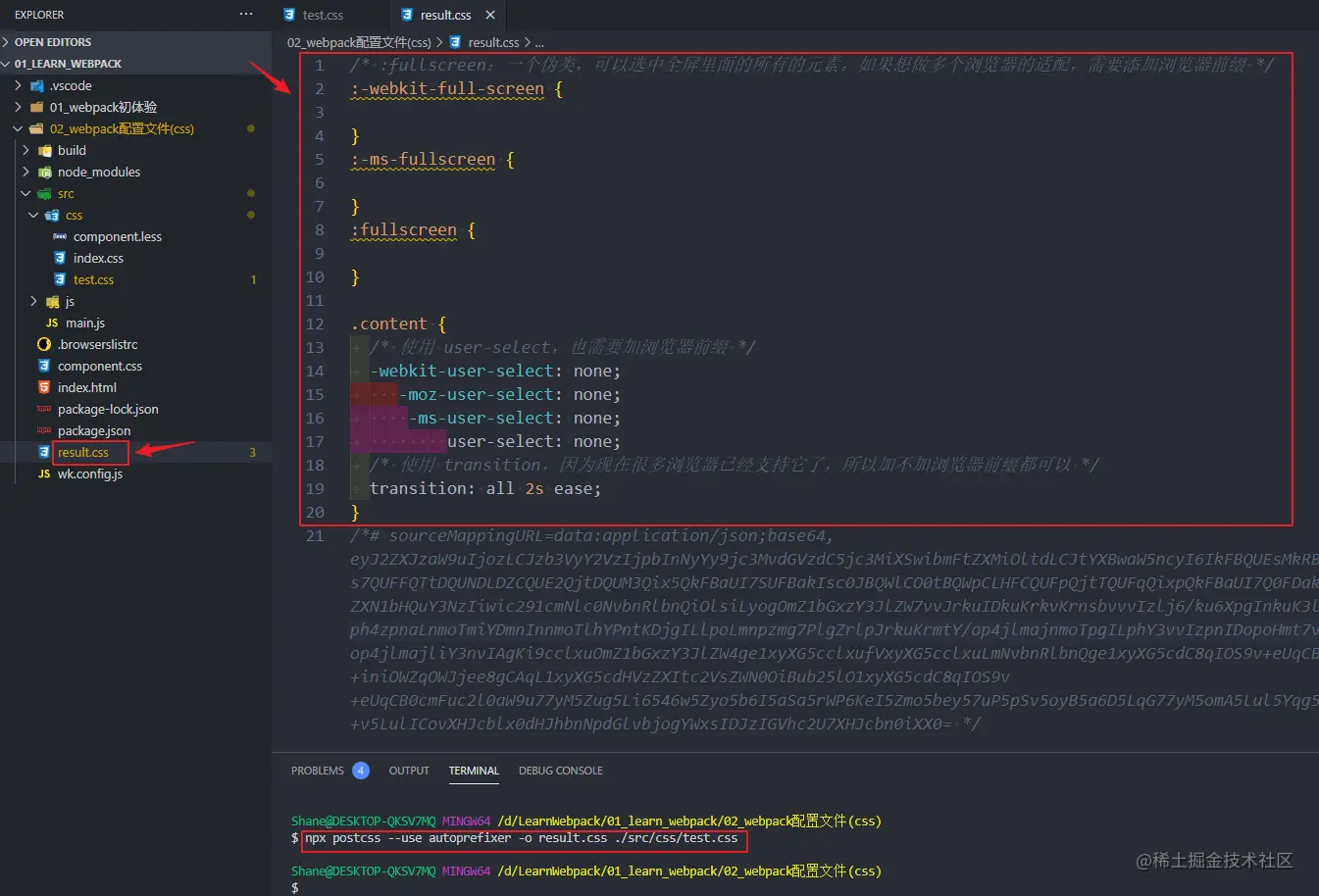Open package-lock.json via its npm icon
The height and width of the screenshot is (896, 1319).
point(44,409)
